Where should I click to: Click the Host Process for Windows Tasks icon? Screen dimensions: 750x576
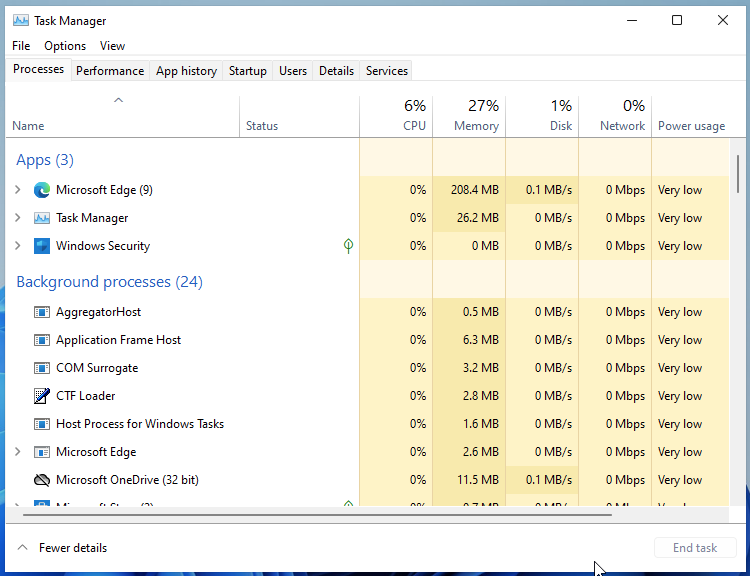[x=42, y=424]
